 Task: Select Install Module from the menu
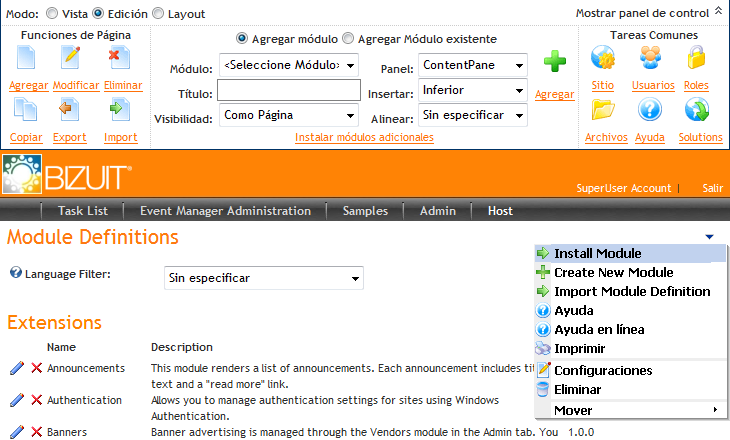click(597, 254)
